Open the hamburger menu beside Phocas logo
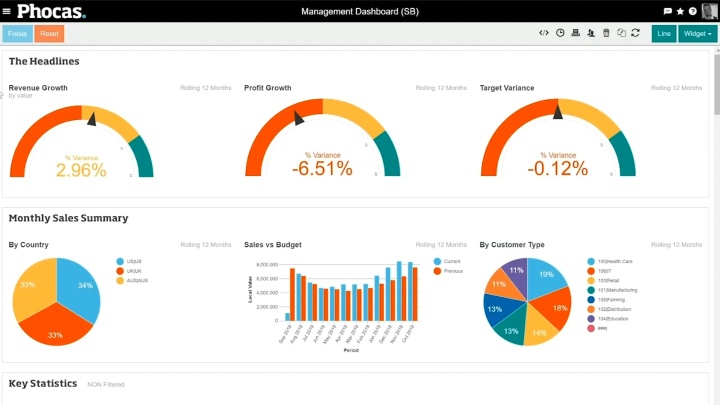The width and height of the screenshot is (720, 405). click(6, 11)
